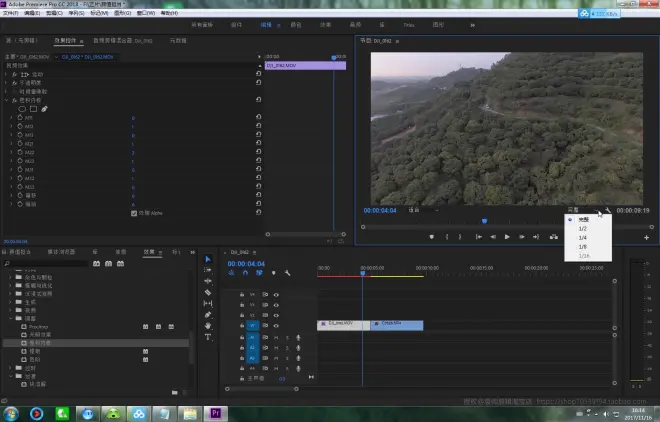Expand the 生成 effects folder
The image size is (660, 422).
10,302
